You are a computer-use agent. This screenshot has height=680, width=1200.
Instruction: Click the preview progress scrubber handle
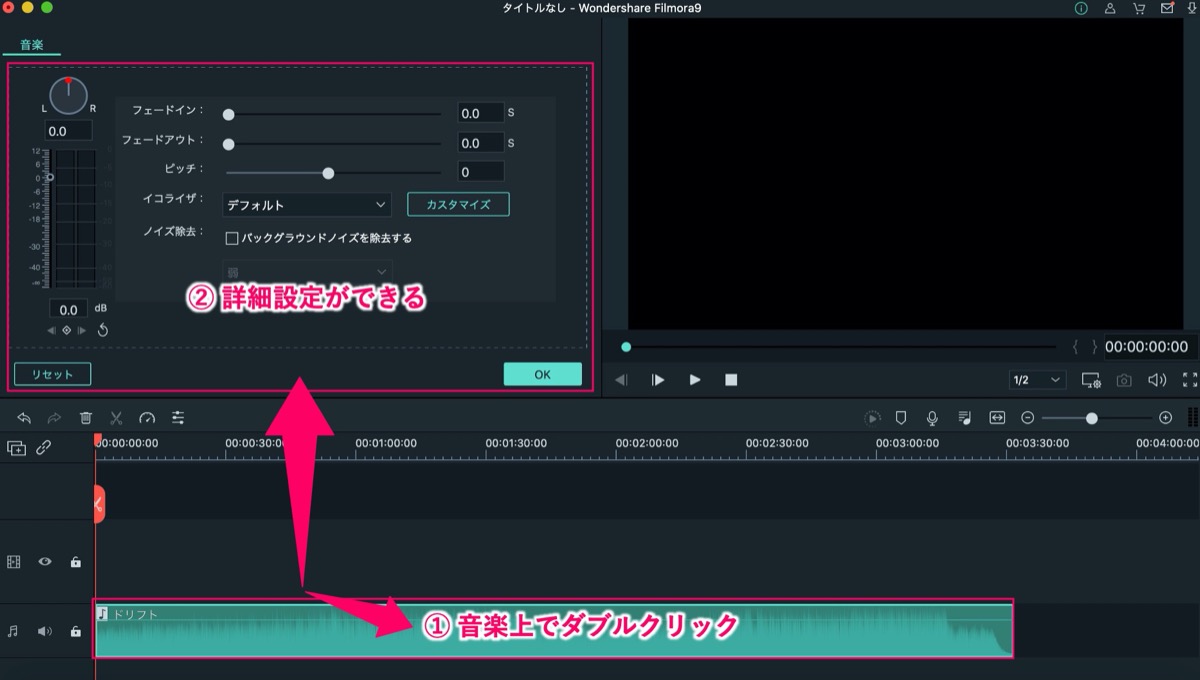pos(626,347)
